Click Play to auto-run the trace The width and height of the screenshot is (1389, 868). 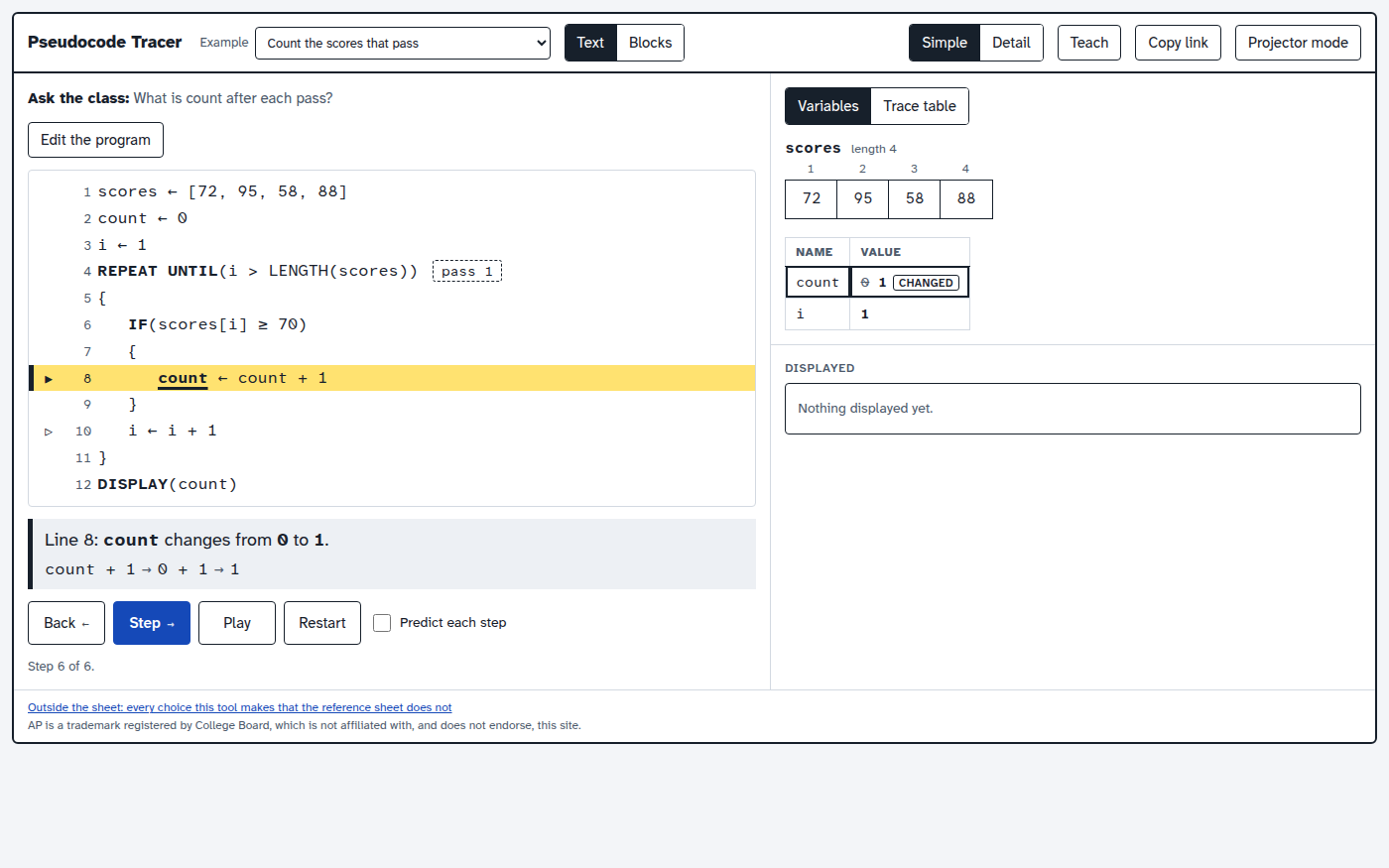tap(237, 623)
